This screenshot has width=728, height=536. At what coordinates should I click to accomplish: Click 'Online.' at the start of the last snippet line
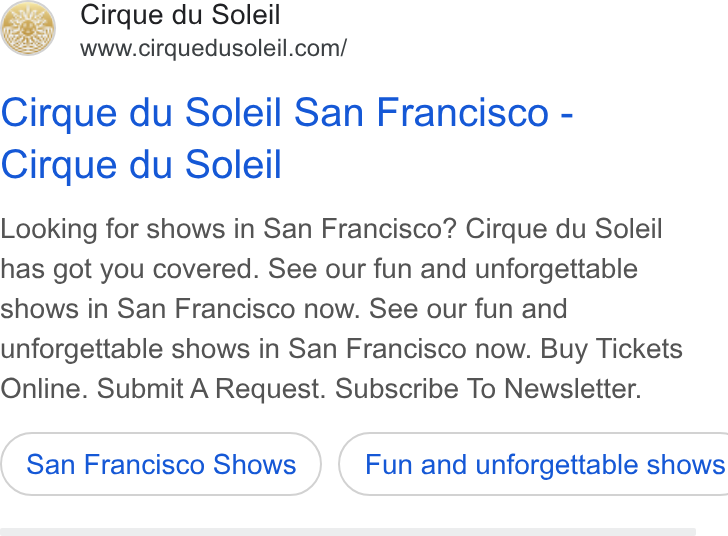(44, 388)
